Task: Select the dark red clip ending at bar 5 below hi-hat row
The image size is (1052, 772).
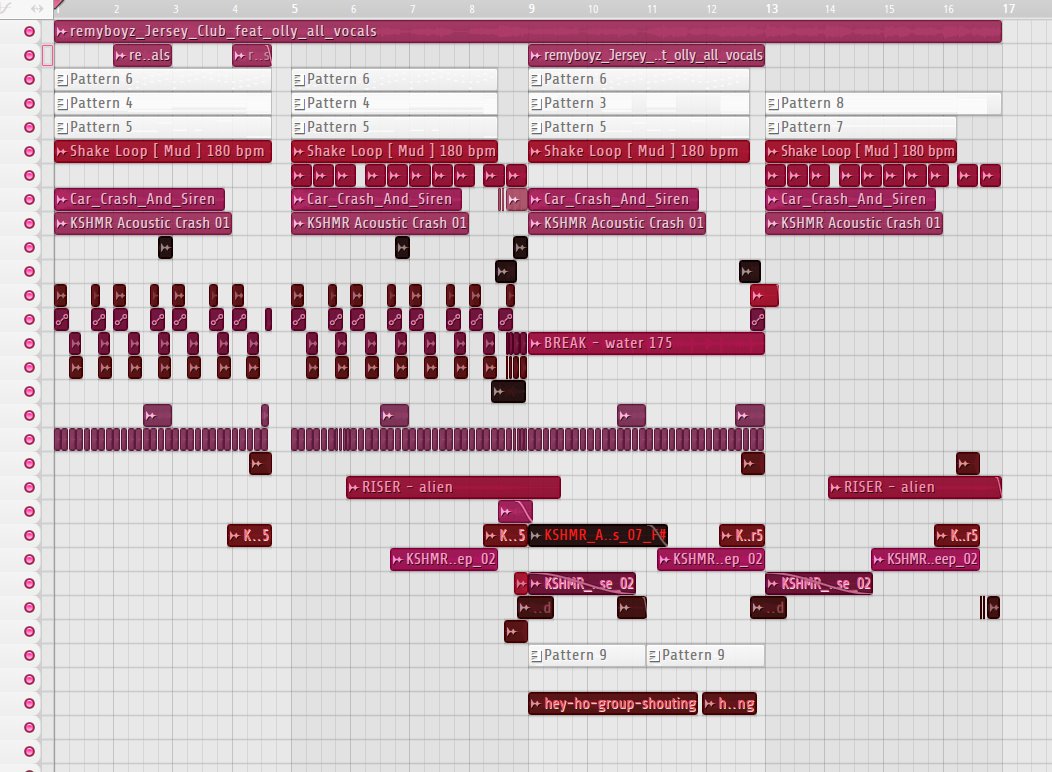Action: (x=260, y=463)
